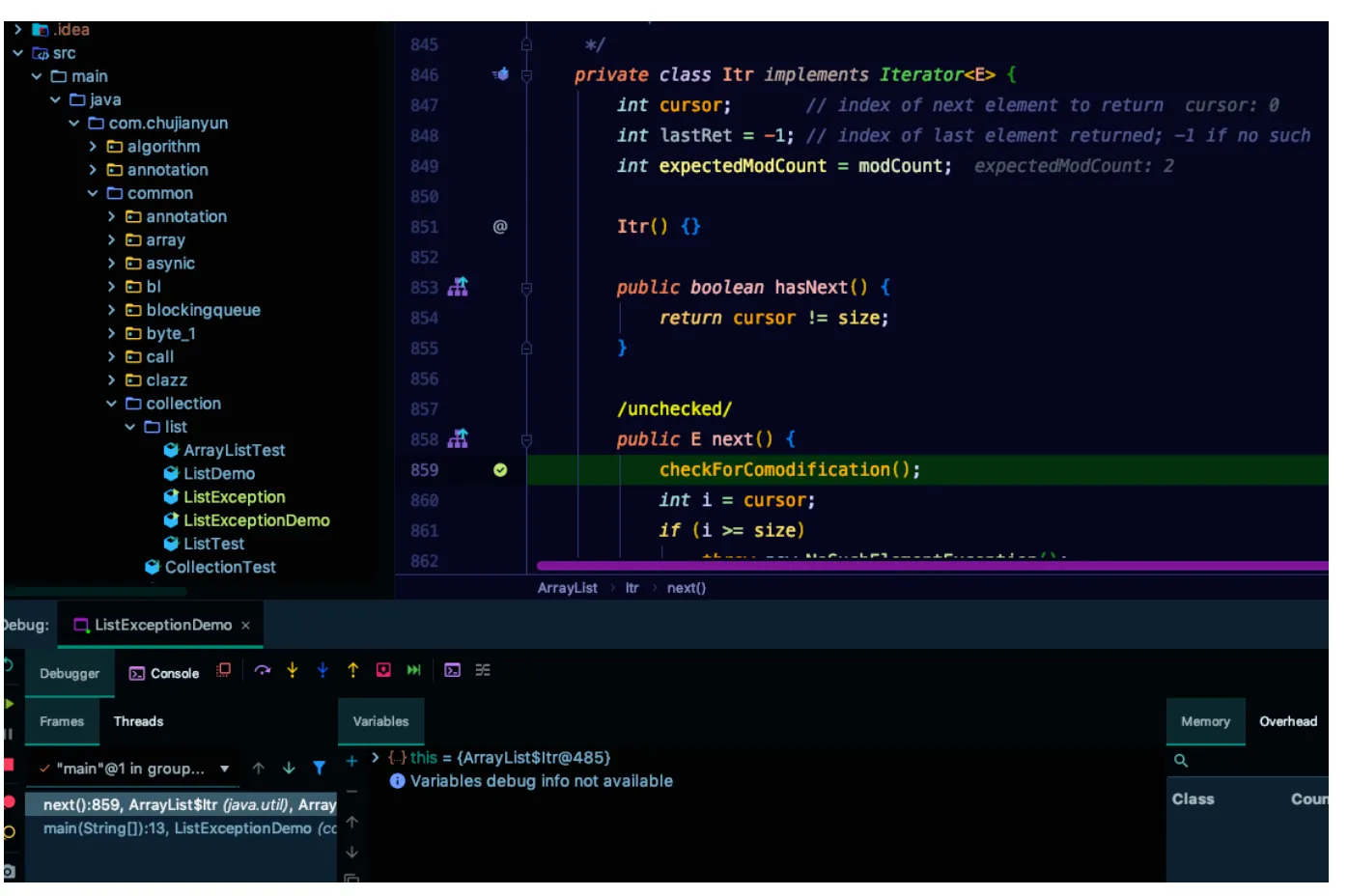Screen dimensions: 1348x896
Task: Click the Step Over arrow icon
Action: pyautogui.click(x=263, y=670)
